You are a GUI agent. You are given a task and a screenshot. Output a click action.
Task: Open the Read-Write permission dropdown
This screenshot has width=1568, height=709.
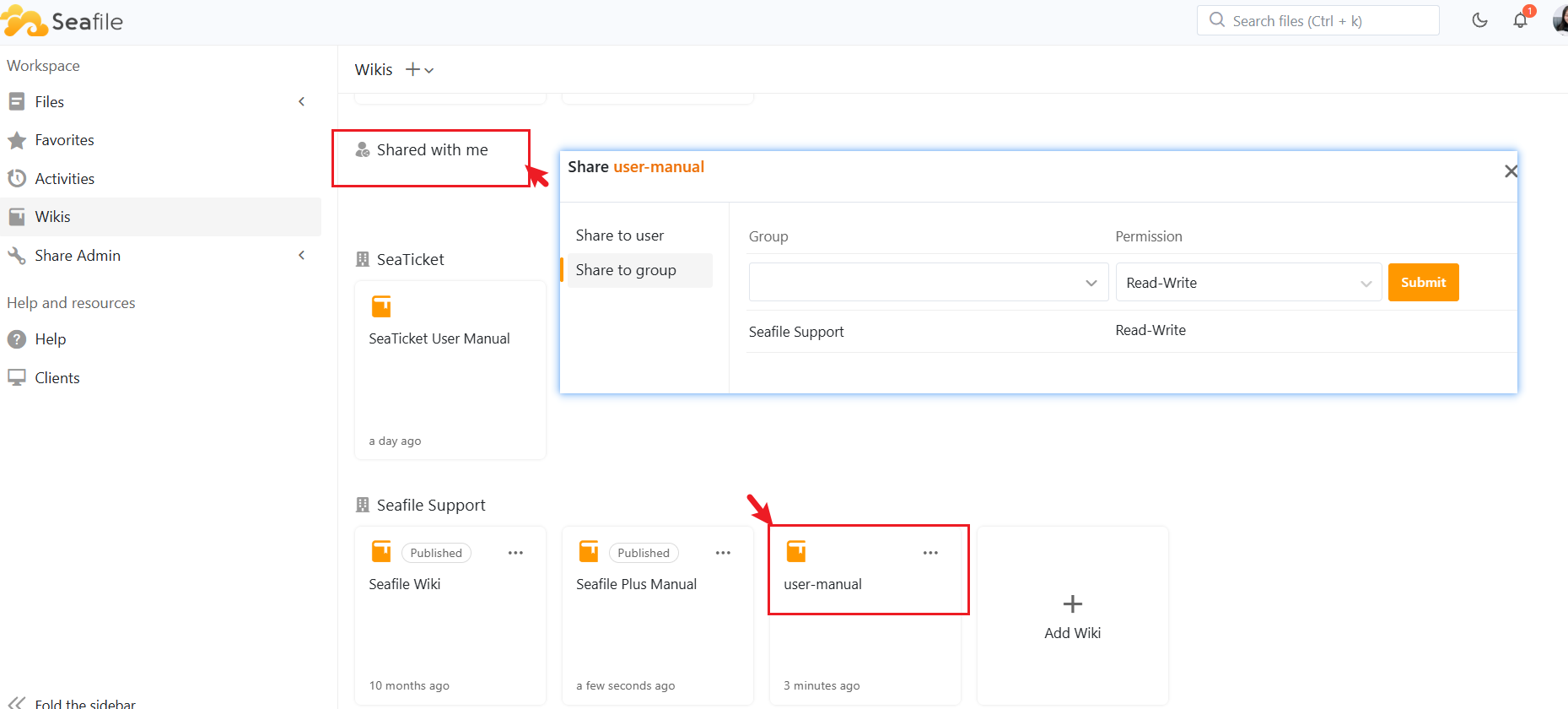1247,283
